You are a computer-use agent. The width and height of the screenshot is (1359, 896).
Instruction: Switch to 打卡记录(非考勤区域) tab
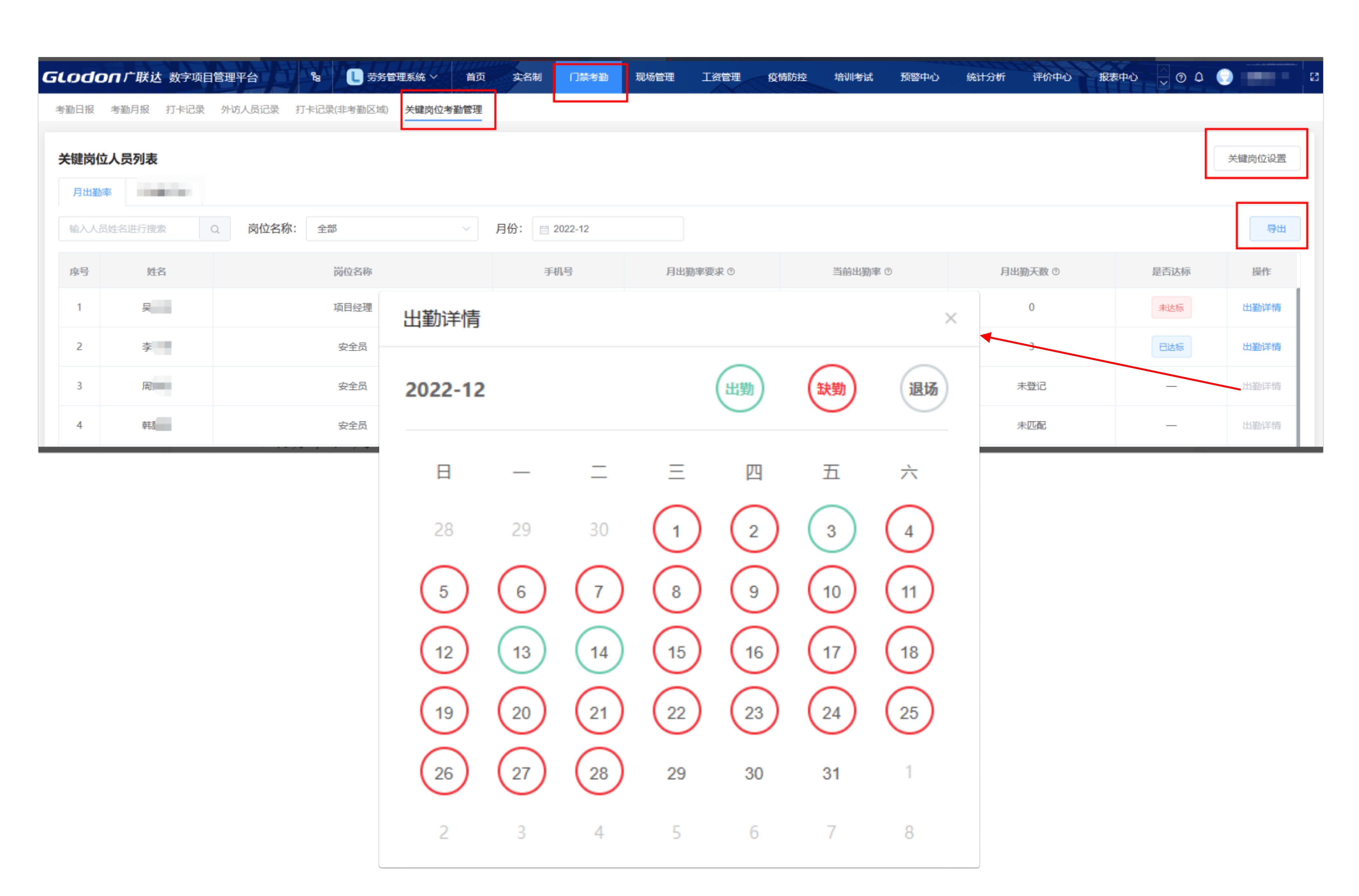pos(342,109)
